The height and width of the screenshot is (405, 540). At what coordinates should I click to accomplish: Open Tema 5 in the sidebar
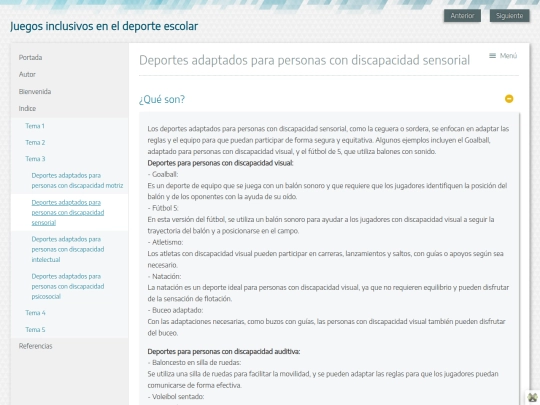coord(35,330)
